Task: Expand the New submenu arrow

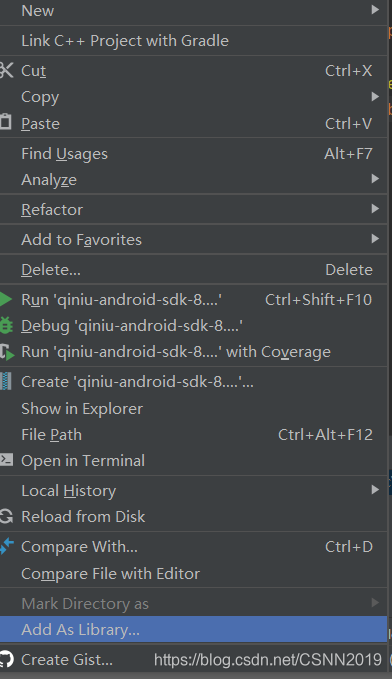Action: click(x=375, y=10)
